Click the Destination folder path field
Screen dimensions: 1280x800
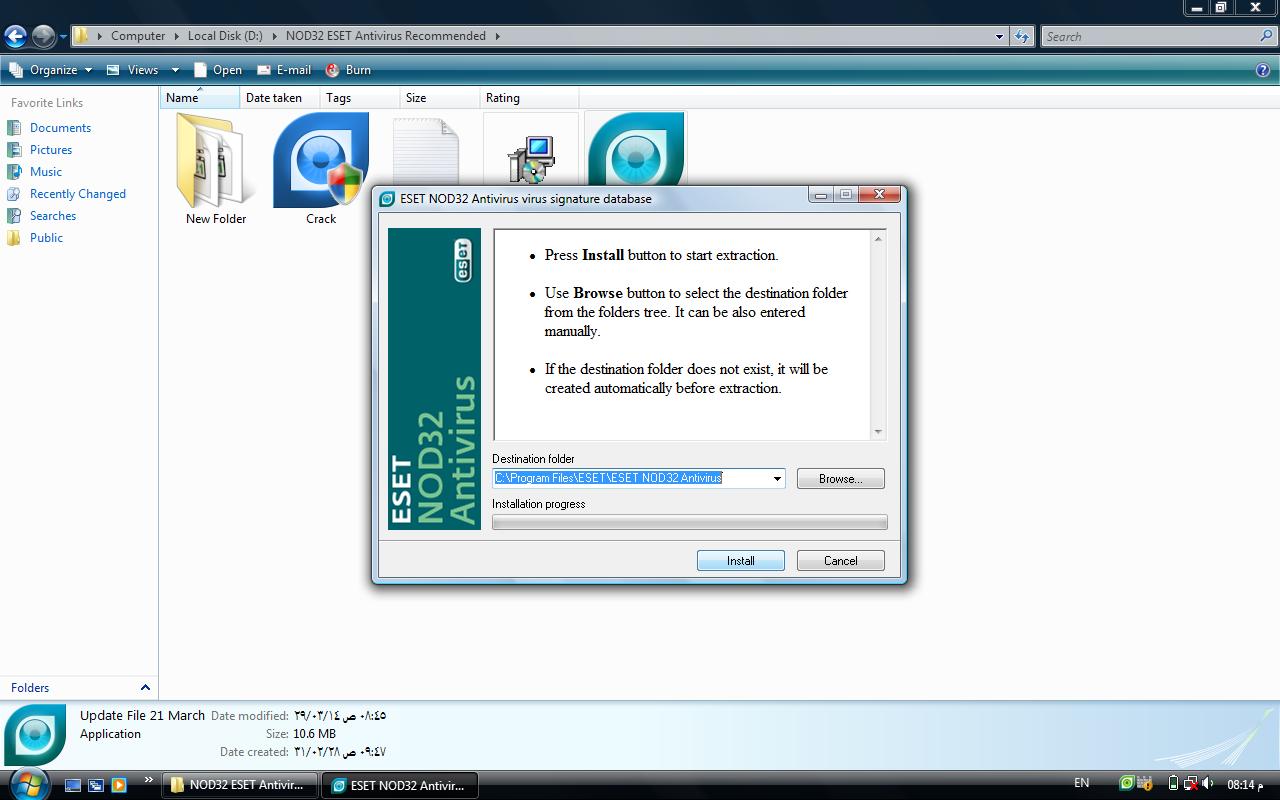point(630,479)
